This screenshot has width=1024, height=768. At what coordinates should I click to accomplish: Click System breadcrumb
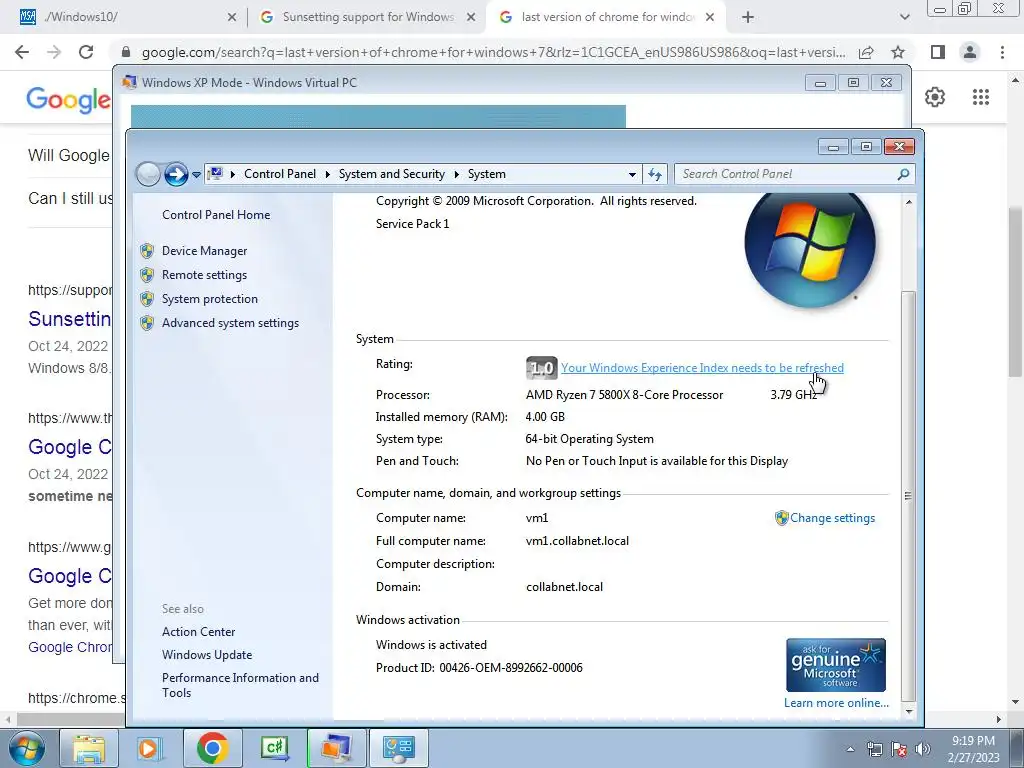(487, 174)
